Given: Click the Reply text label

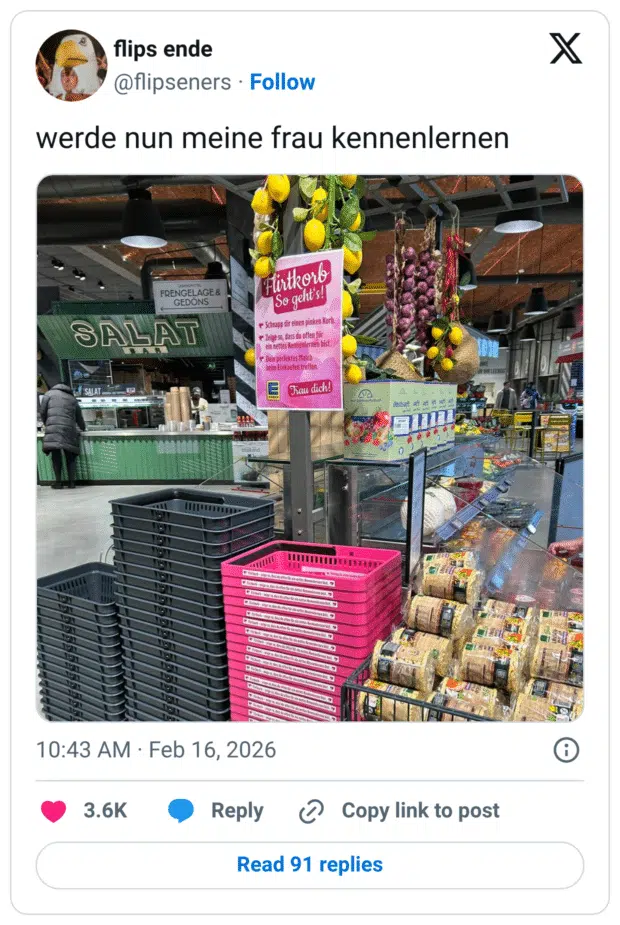Looking at the screenshot, I should 237,811.
